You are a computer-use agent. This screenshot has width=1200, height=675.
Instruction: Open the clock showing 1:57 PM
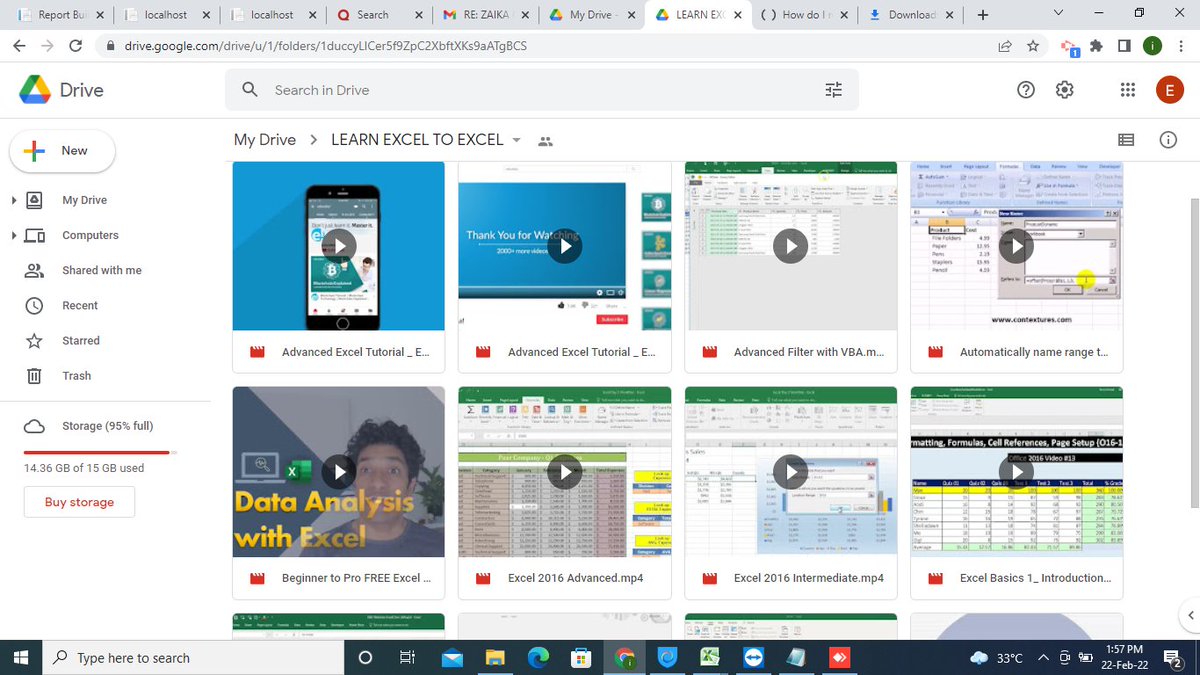(x=1125, y=657)
